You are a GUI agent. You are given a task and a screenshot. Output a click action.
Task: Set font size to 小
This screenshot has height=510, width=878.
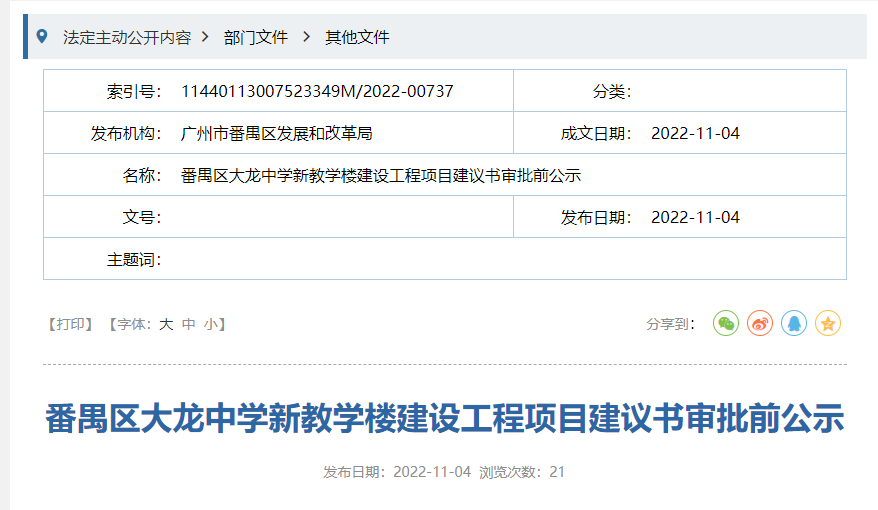211,324
